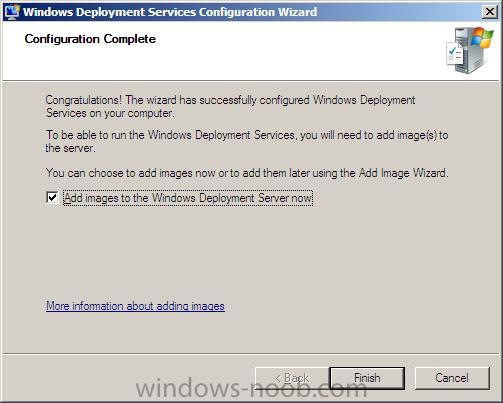Click the Congratulations success message text
503x403 pixels.
tap(230, 106)
